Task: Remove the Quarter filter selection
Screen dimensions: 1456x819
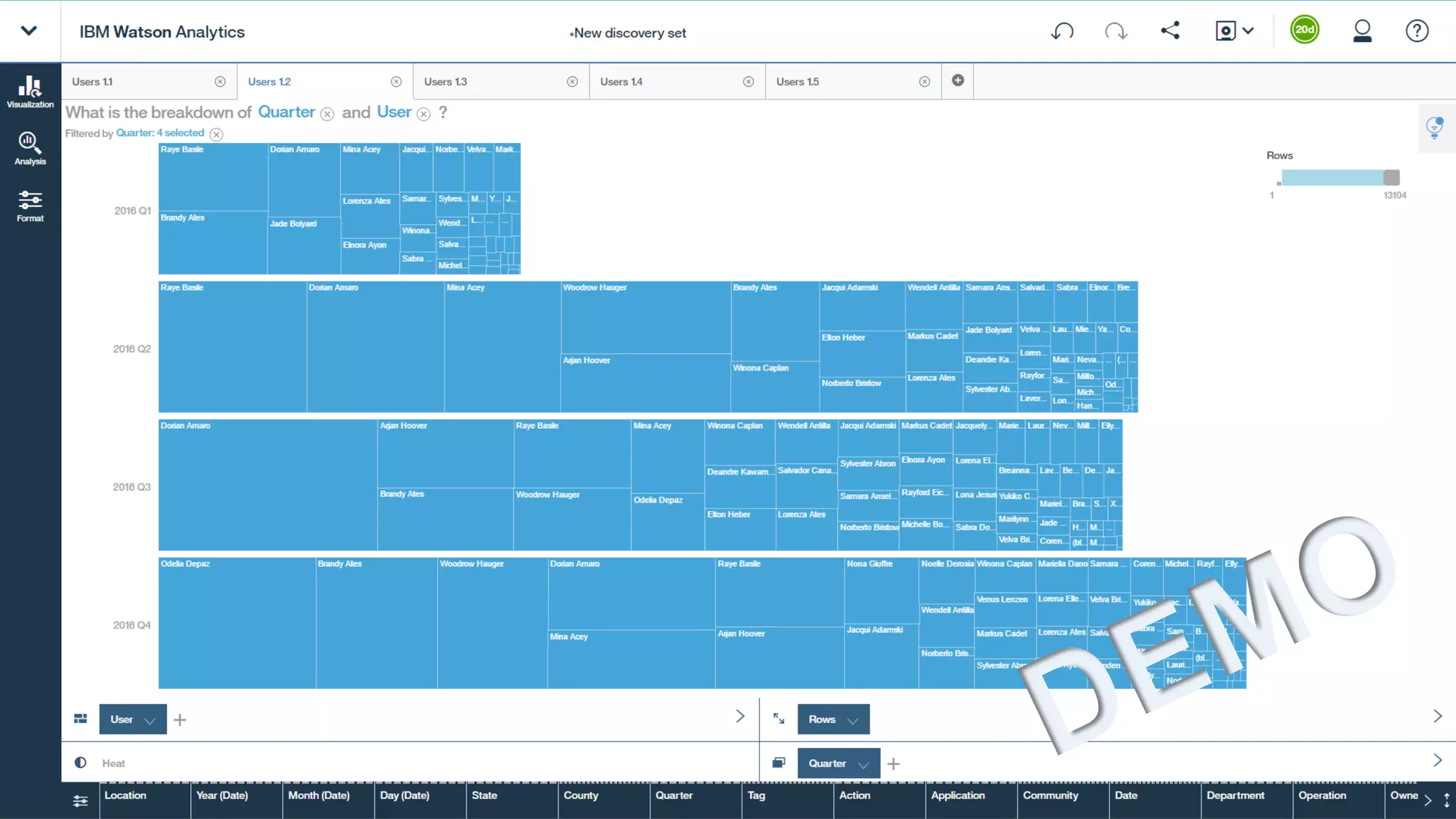Action: 217,134
